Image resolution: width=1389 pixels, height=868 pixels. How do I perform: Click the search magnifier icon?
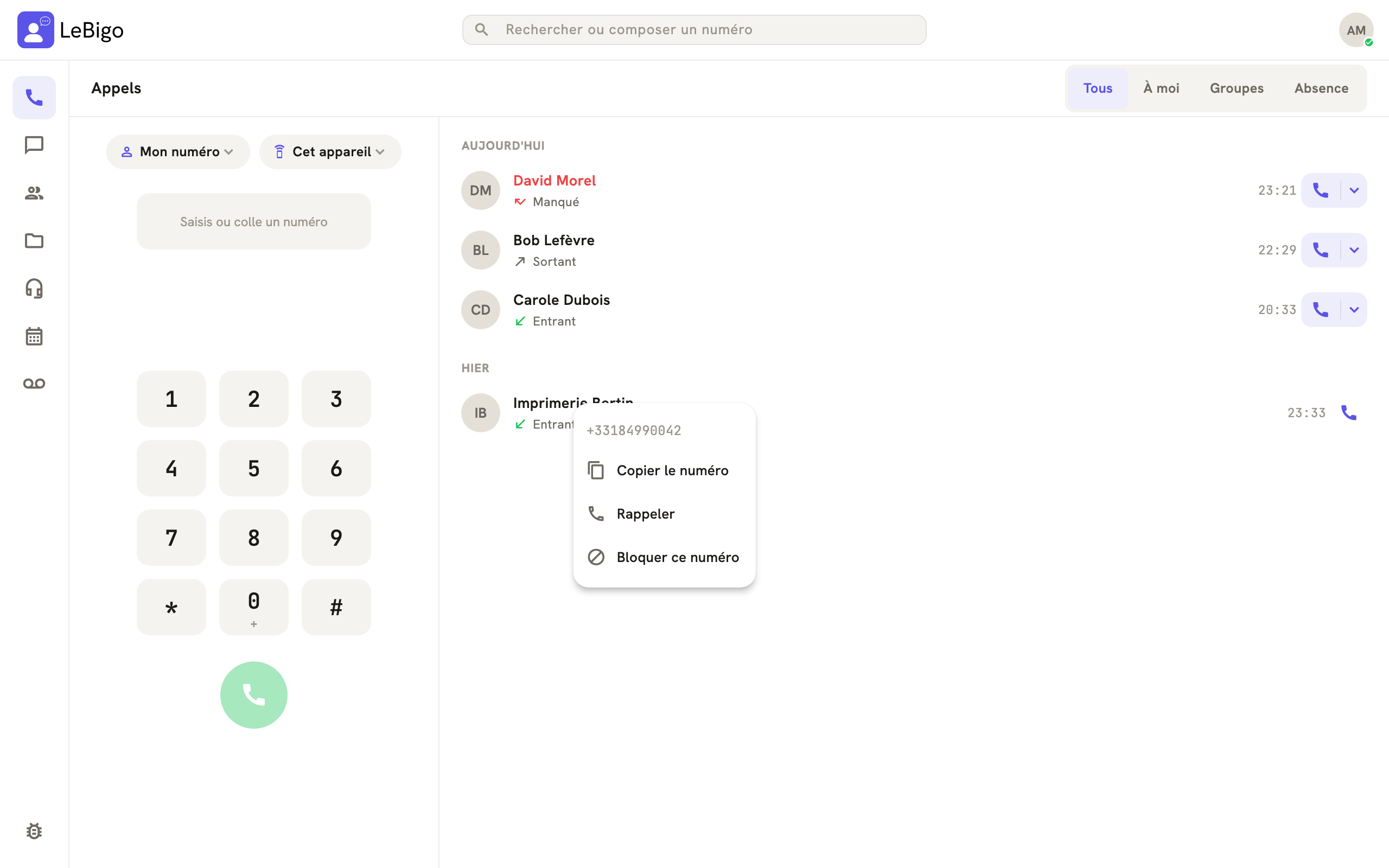pos(481,29)
